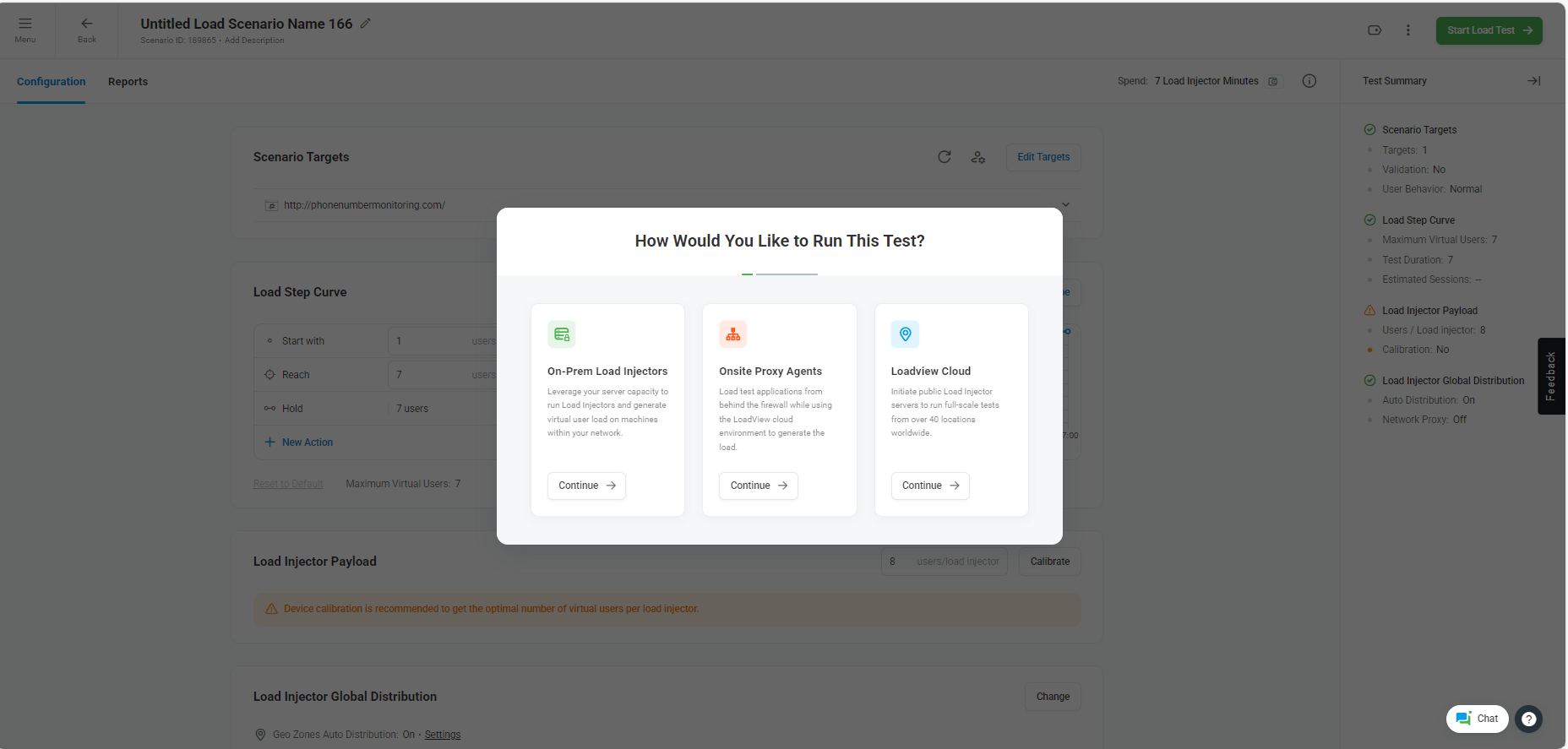Click the dialog step progress indicator
Viewport: 1568px width, 749px height.
[780, 274]
